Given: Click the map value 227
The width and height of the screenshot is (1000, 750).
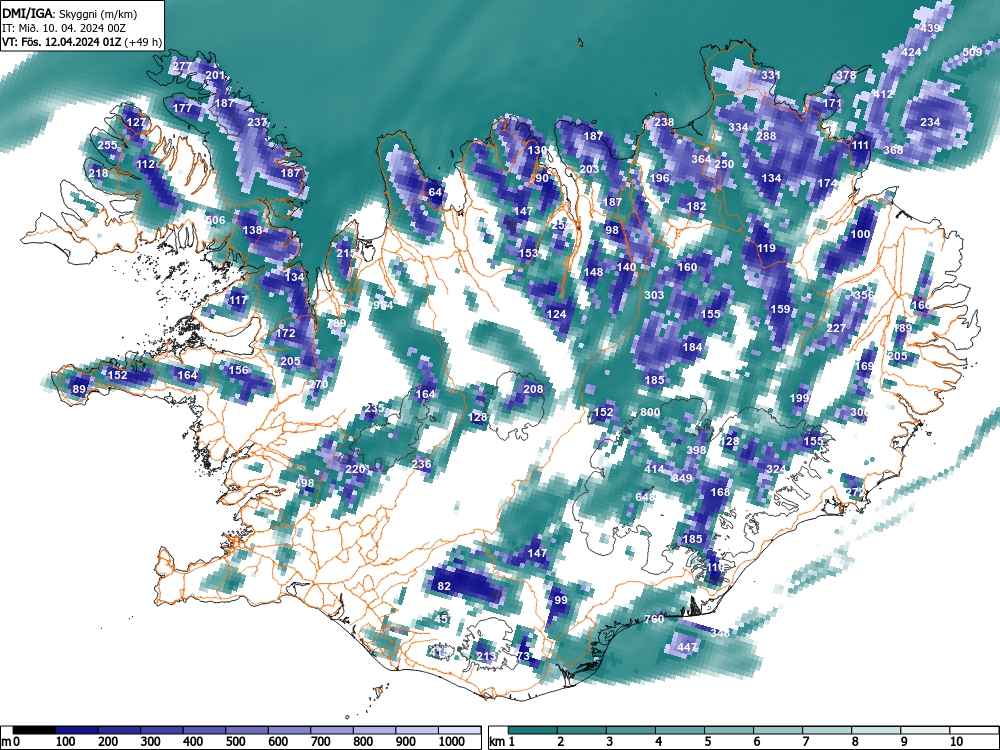Looking at the screenshot, I should [x=836, y=328].
